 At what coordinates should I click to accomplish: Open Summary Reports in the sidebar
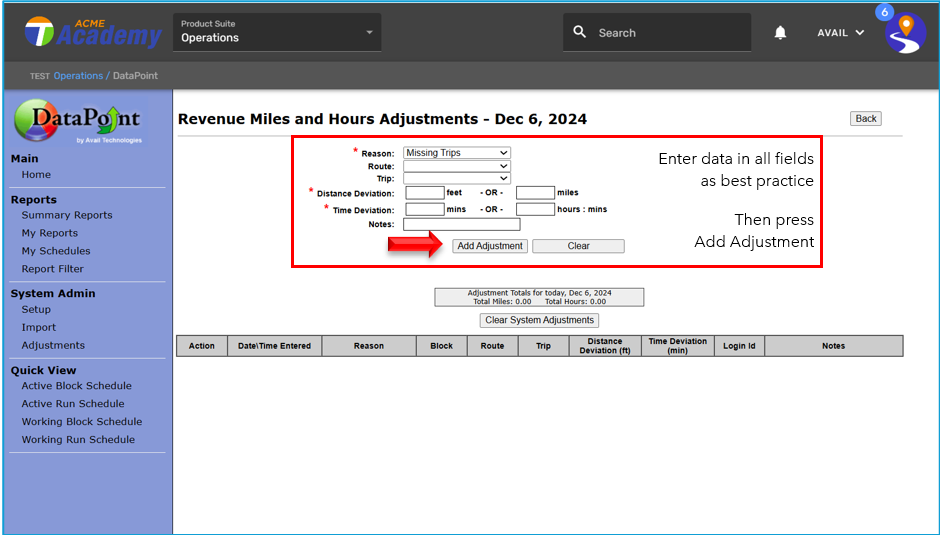tap(67, 215)
